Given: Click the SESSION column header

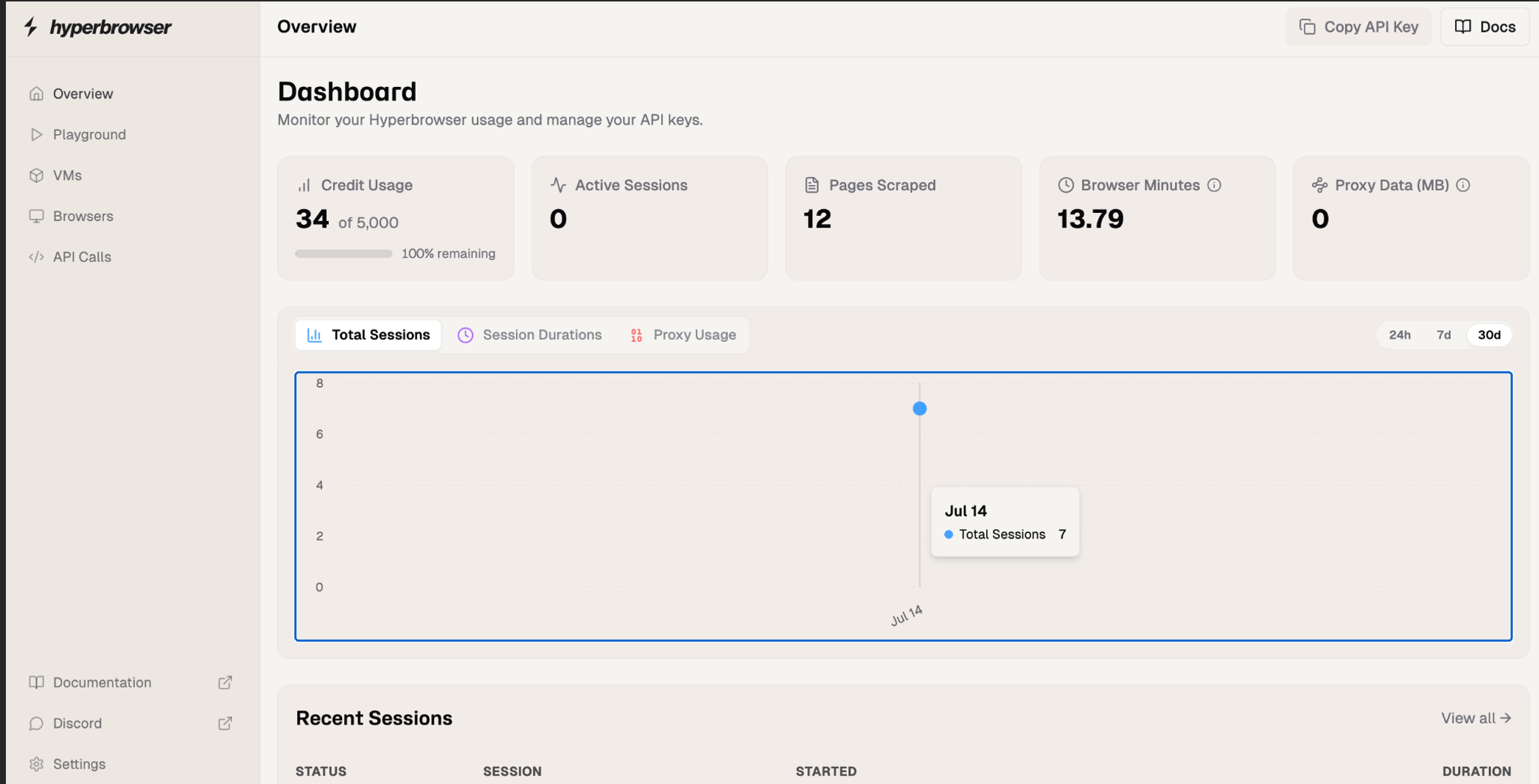Looking at the screenshot, I should tap(512, 771).
